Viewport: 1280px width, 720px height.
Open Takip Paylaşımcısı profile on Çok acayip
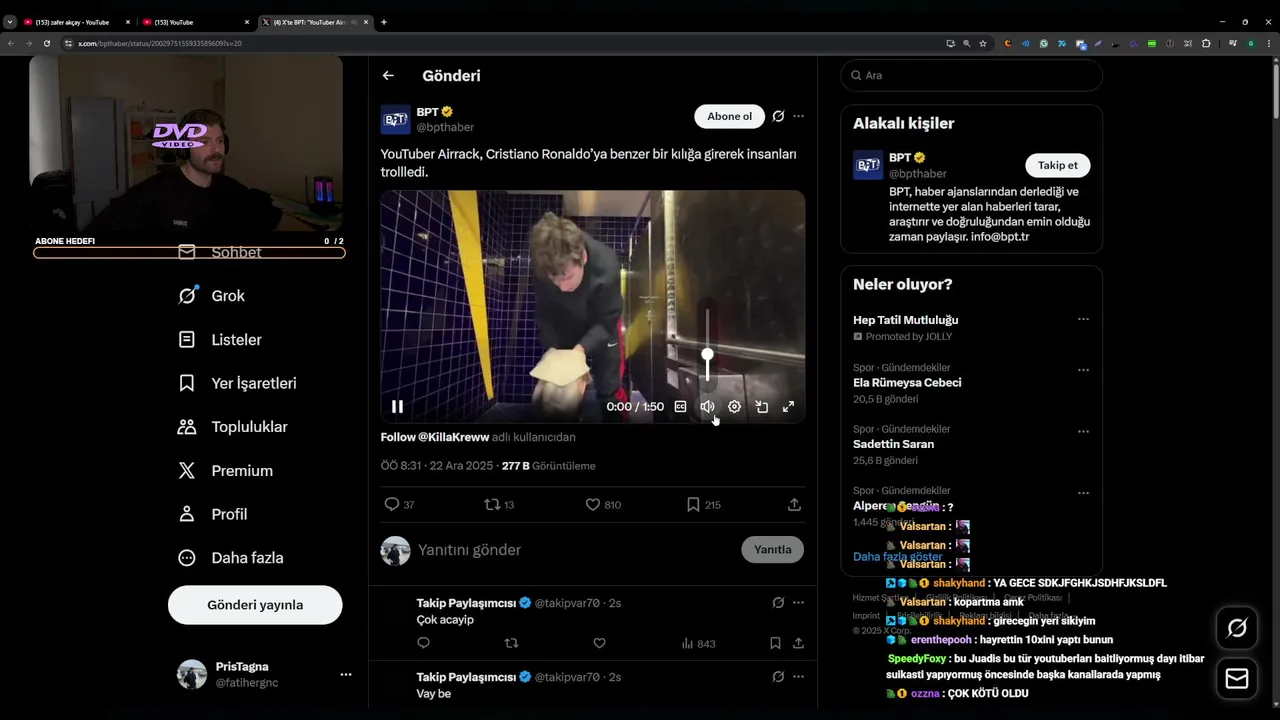(x=466, y=603)
